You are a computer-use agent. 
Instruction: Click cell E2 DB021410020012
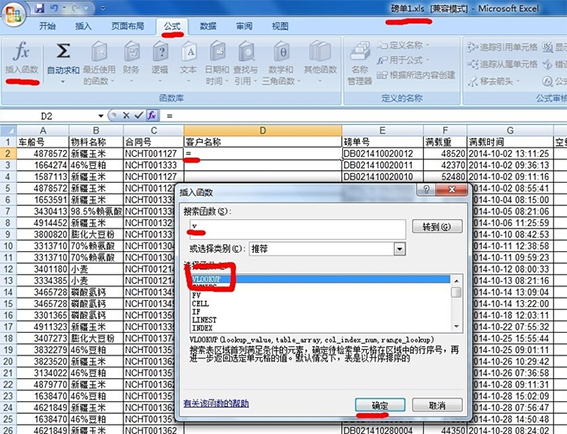(x=383, y=153)
